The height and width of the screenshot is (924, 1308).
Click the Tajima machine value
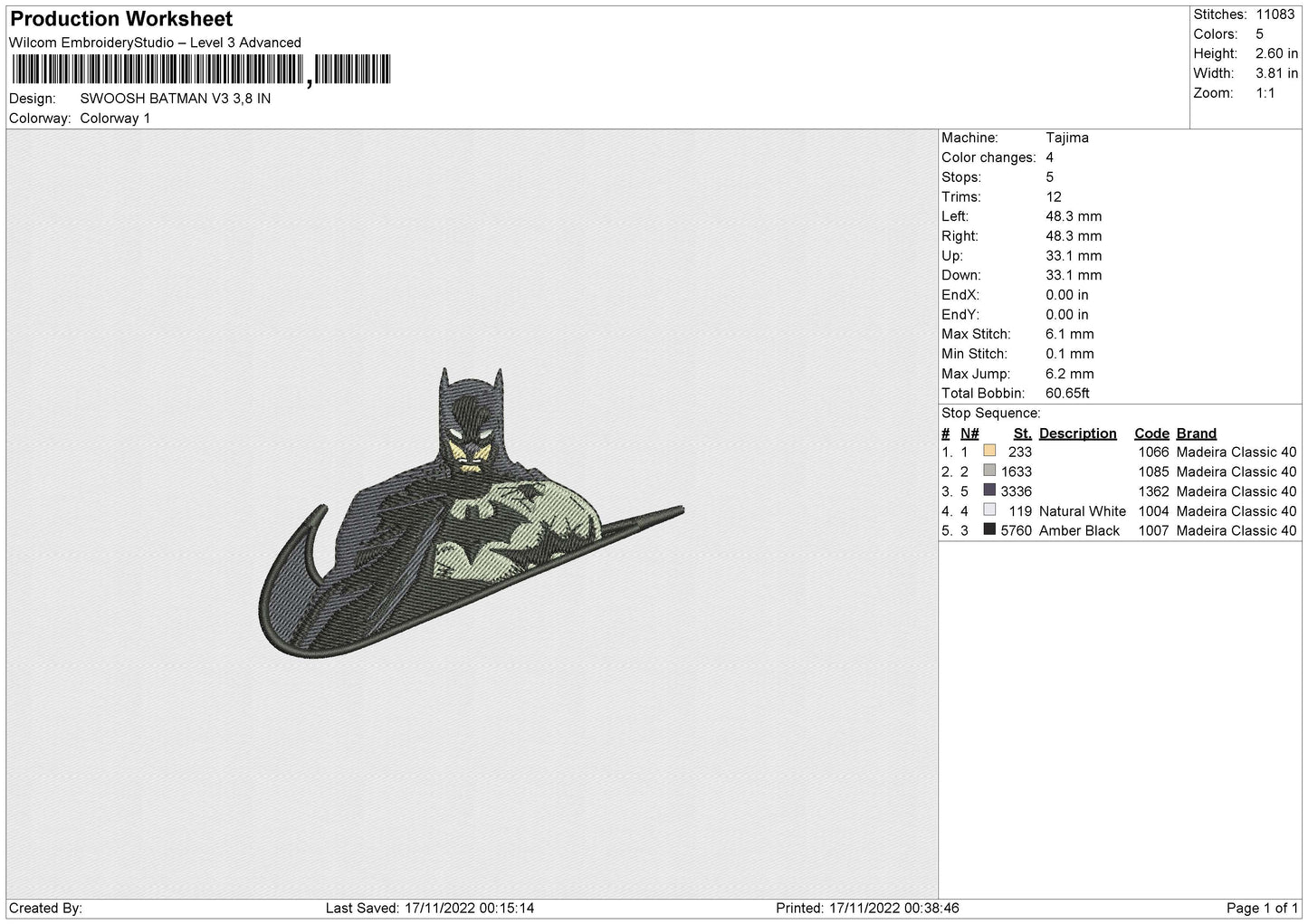click(x=1066, y=138)
